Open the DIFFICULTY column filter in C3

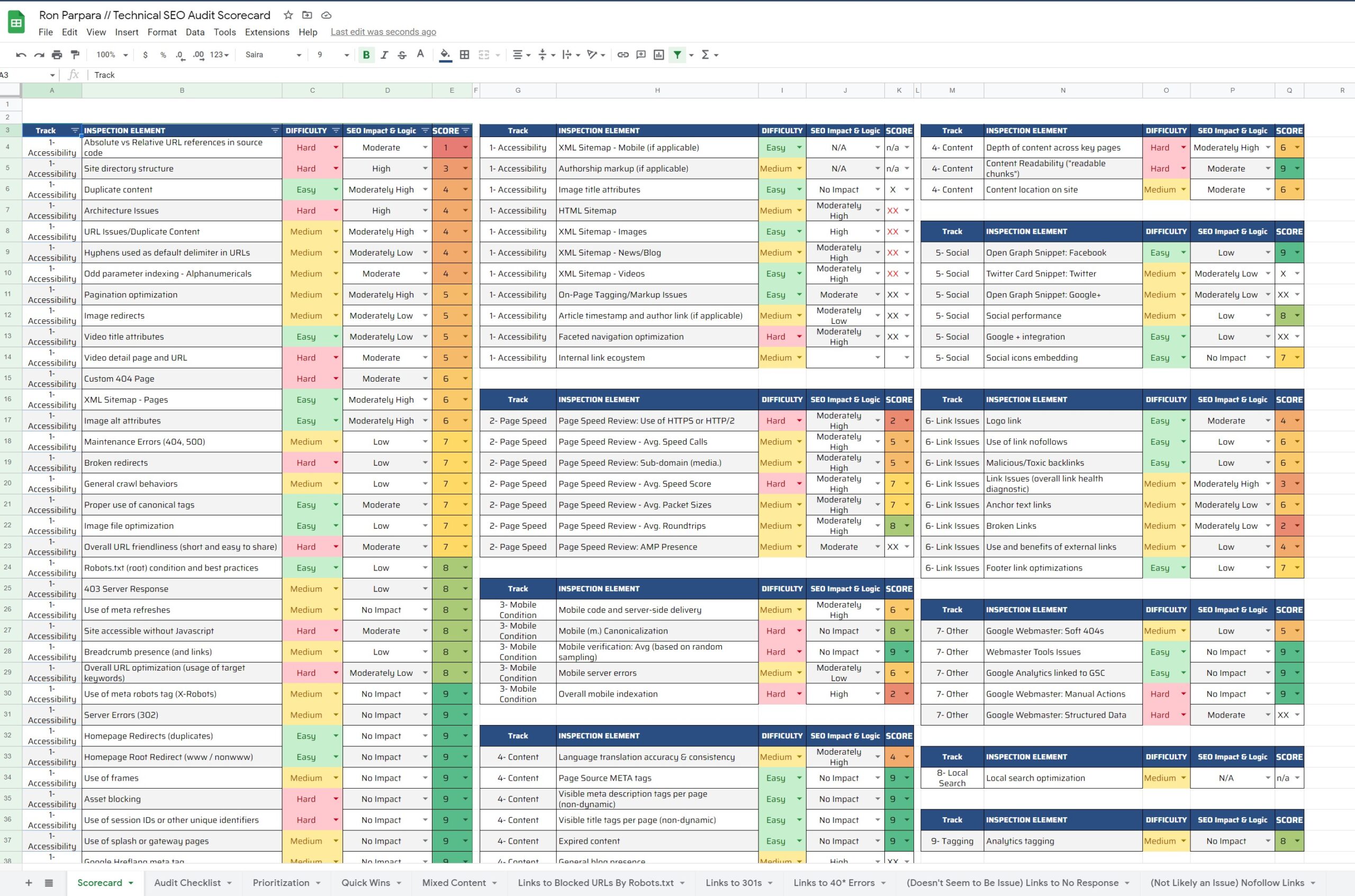(x=336, y=131)
